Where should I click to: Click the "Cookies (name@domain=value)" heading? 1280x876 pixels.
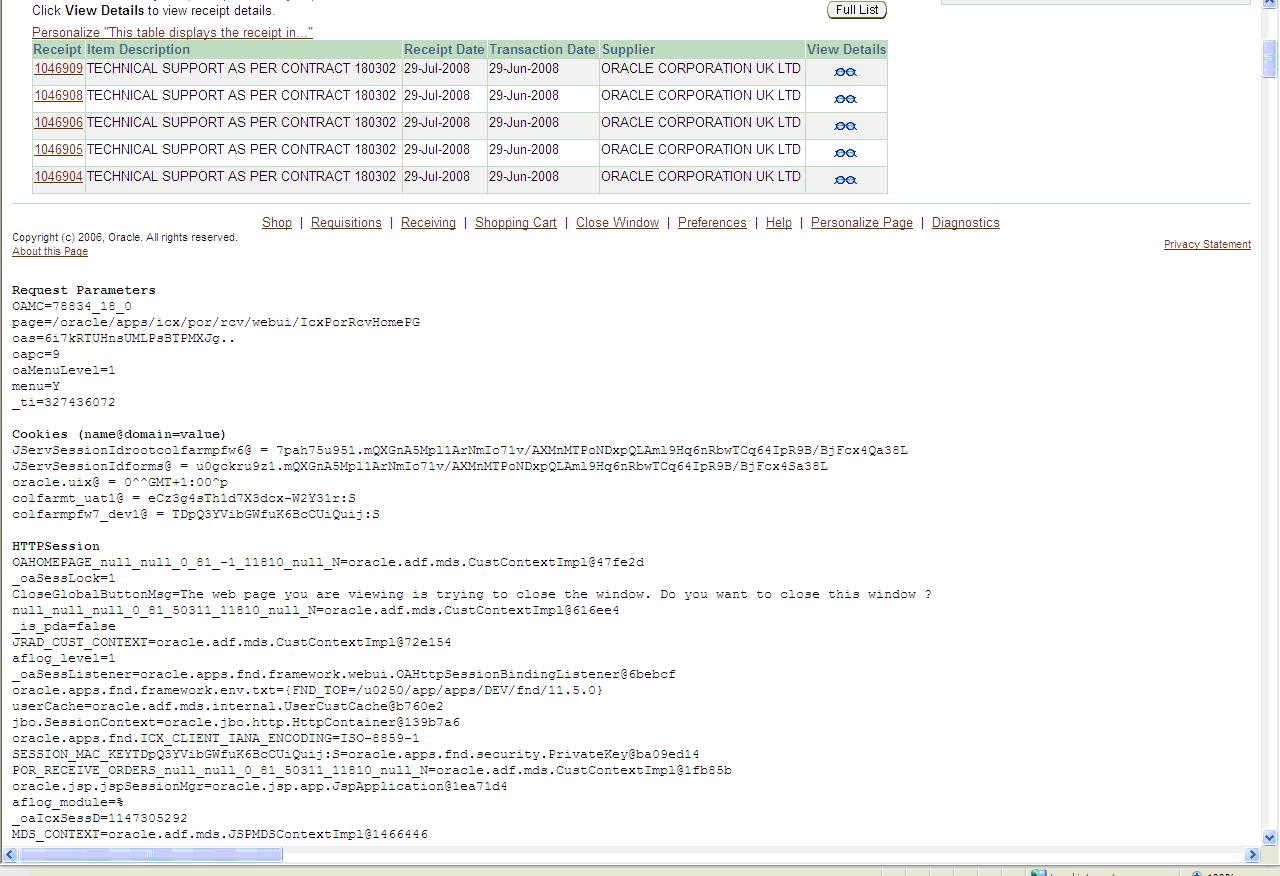click(119, 434)
